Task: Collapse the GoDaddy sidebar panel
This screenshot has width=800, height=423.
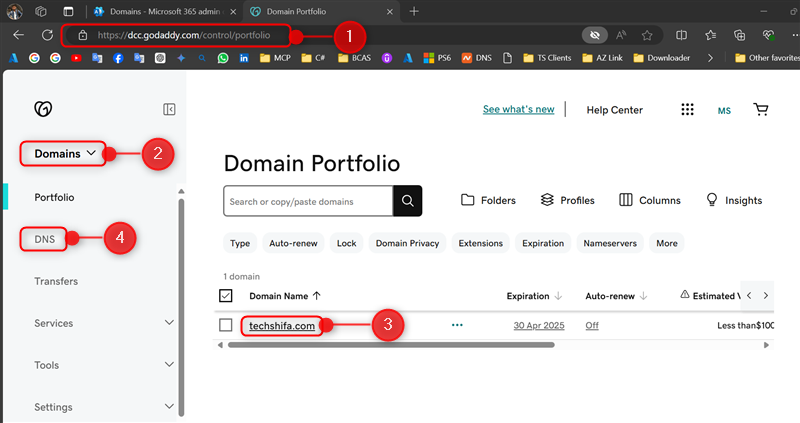Action: (169, 109)
